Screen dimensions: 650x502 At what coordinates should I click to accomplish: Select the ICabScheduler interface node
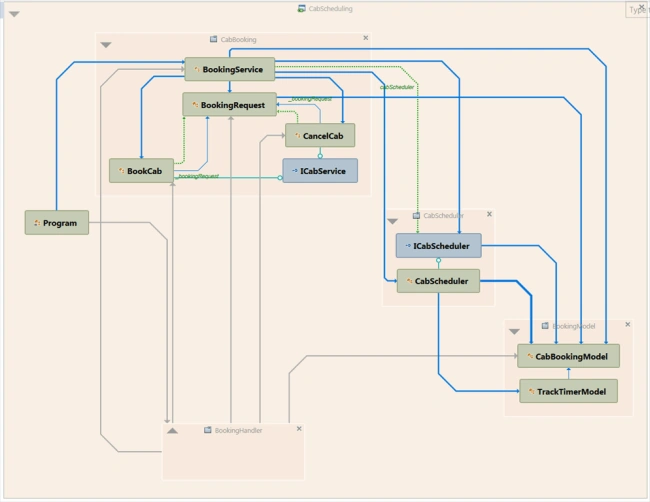[x=439, y=246]
